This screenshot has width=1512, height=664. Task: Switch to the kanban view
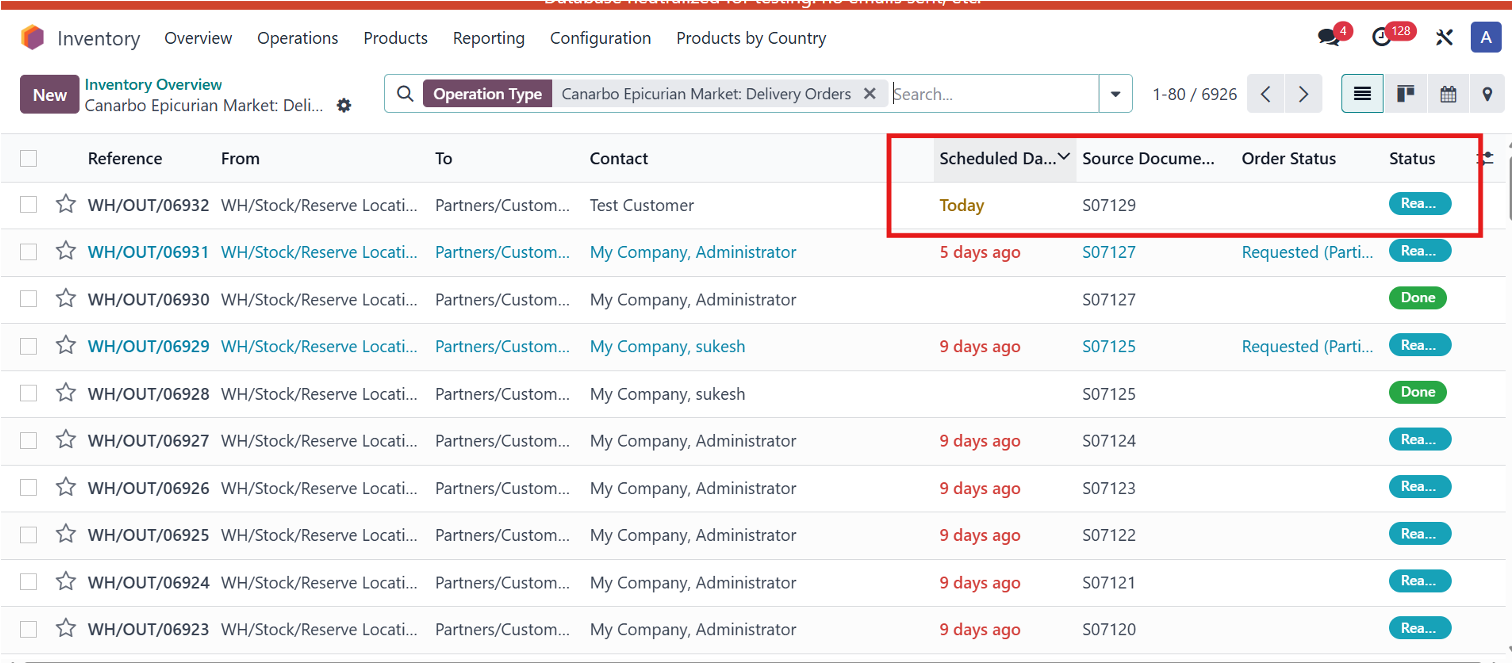coord(1405,94)
